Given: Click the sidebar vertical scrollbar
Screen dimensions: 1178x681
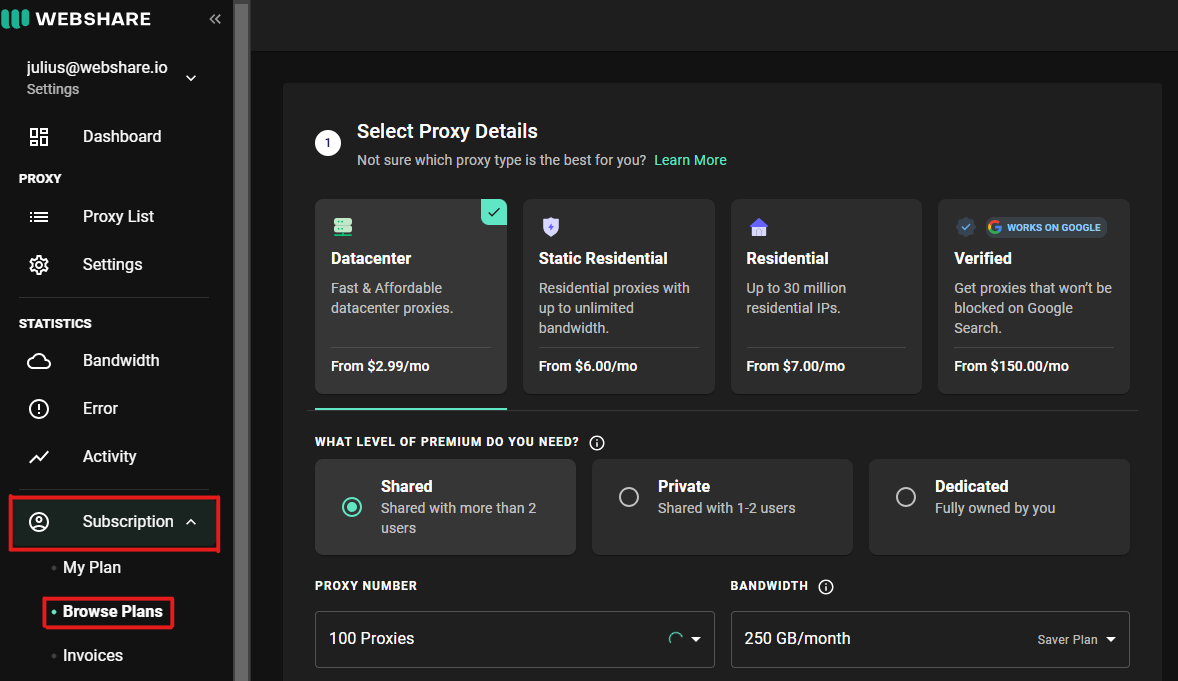Looking at the screenshot, I should (x=241, y=342).
